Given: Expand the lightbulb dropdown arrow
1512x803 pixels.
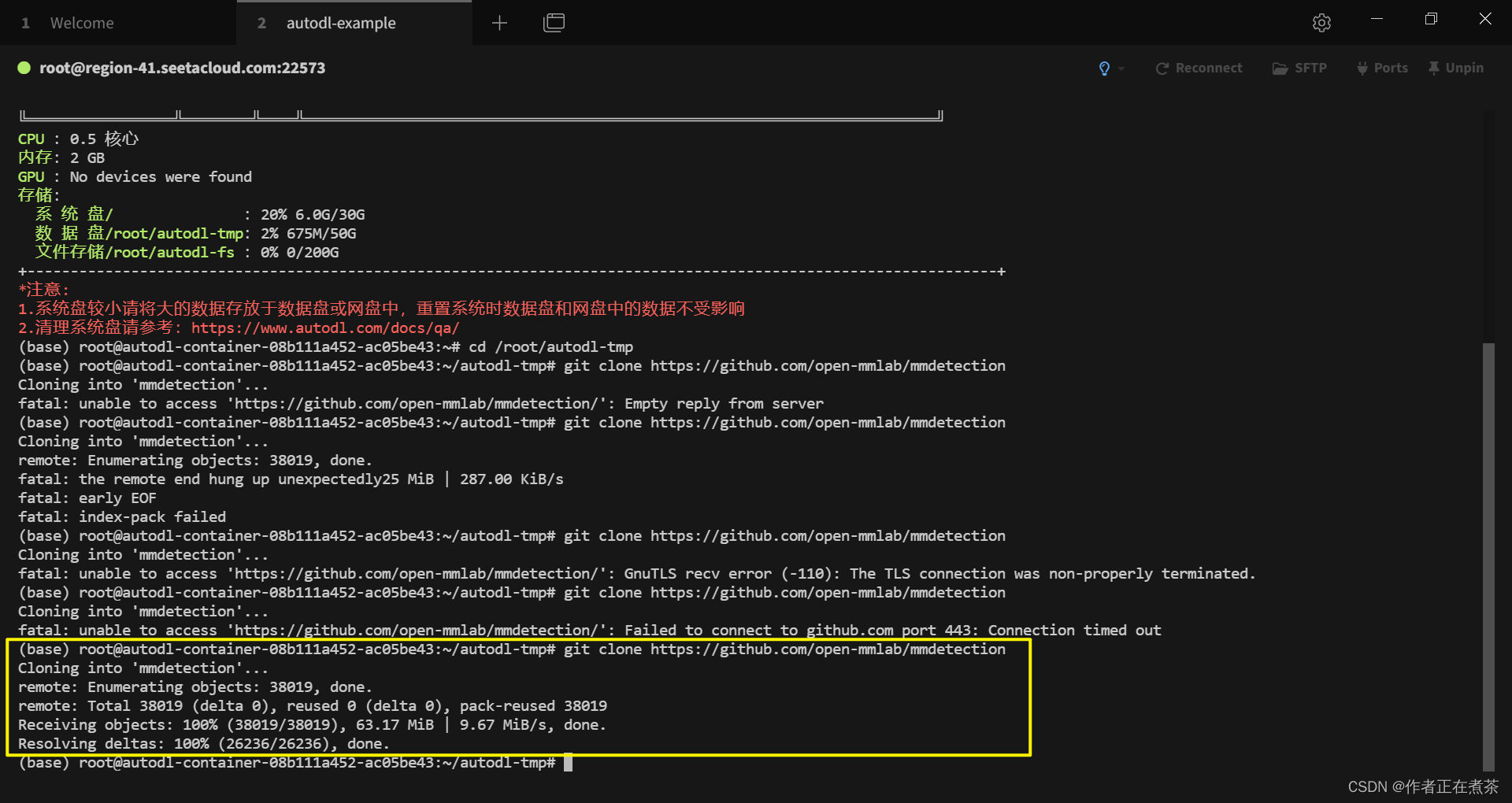Looking at the screenshot, I should point(1121,68).
